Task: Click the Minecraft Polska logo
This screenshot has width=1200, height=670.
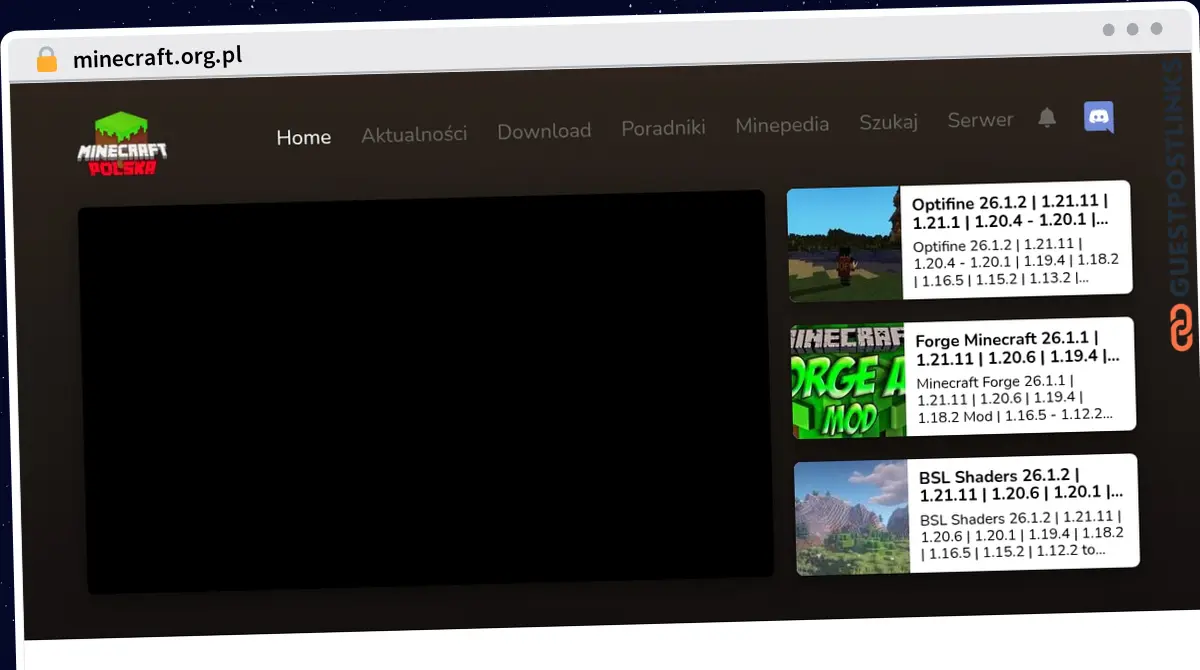Action: click(123, 144)
